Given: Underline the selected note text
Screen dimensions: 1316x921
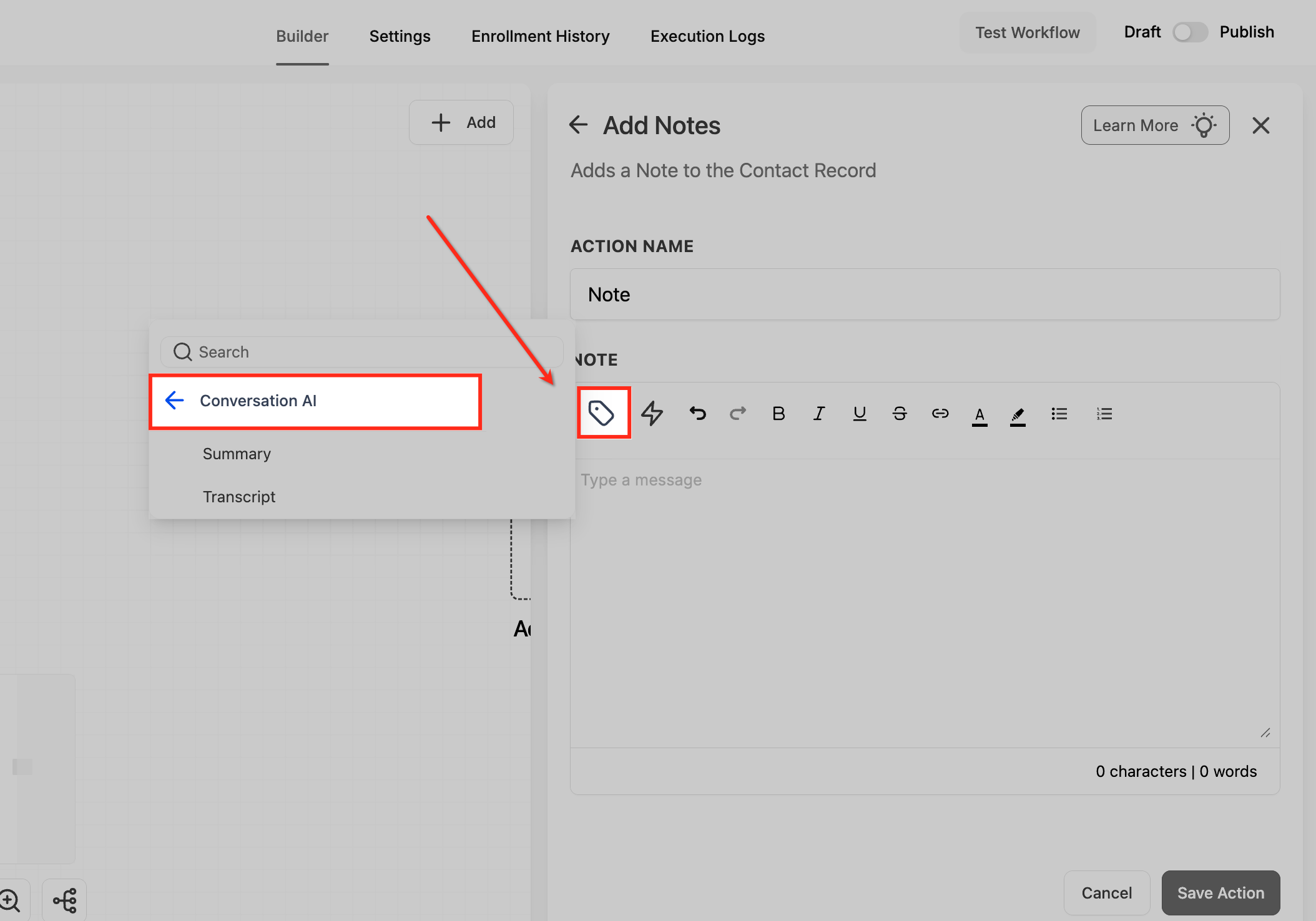Looking at the screenshot, I should coord(859,413).
